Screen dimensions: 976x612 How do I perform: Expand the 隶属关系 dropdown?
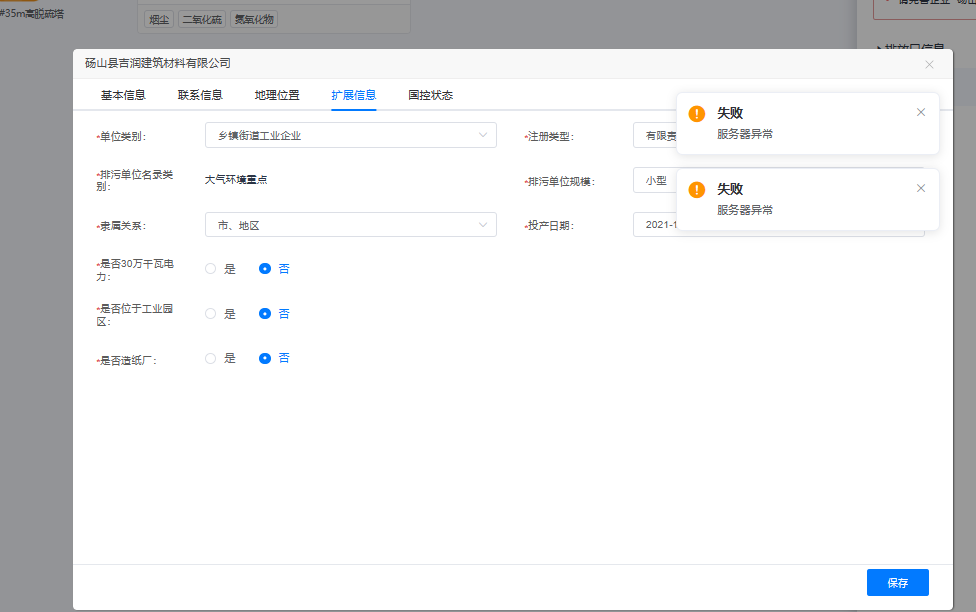(350, 225)
